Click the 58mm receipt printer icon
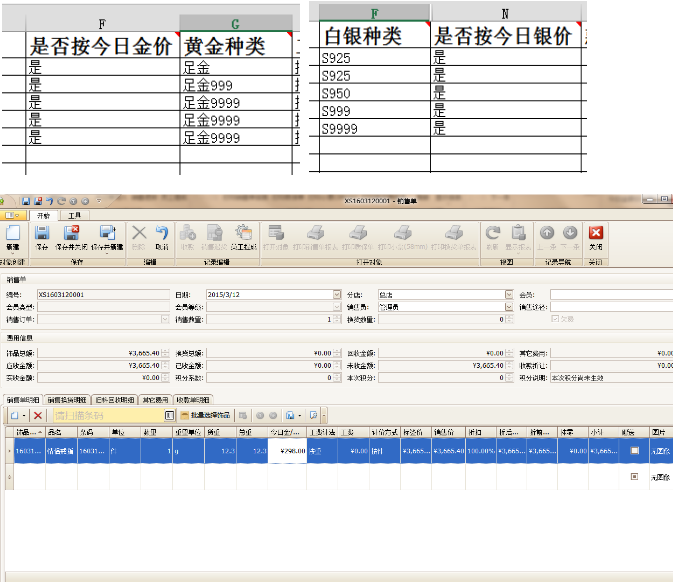 403,233
